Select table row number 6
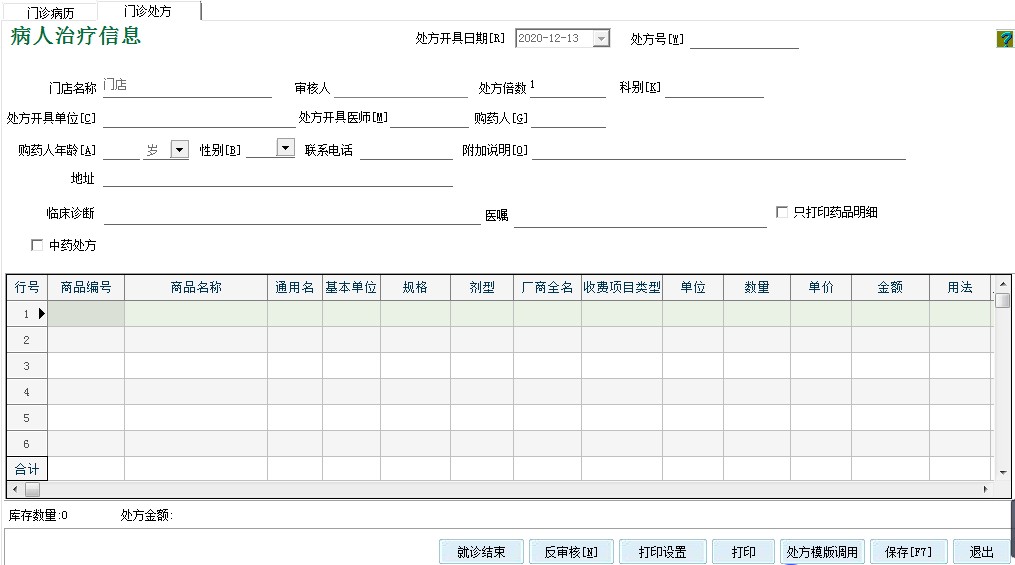1015x565 pixels. (x=27, y=443)
